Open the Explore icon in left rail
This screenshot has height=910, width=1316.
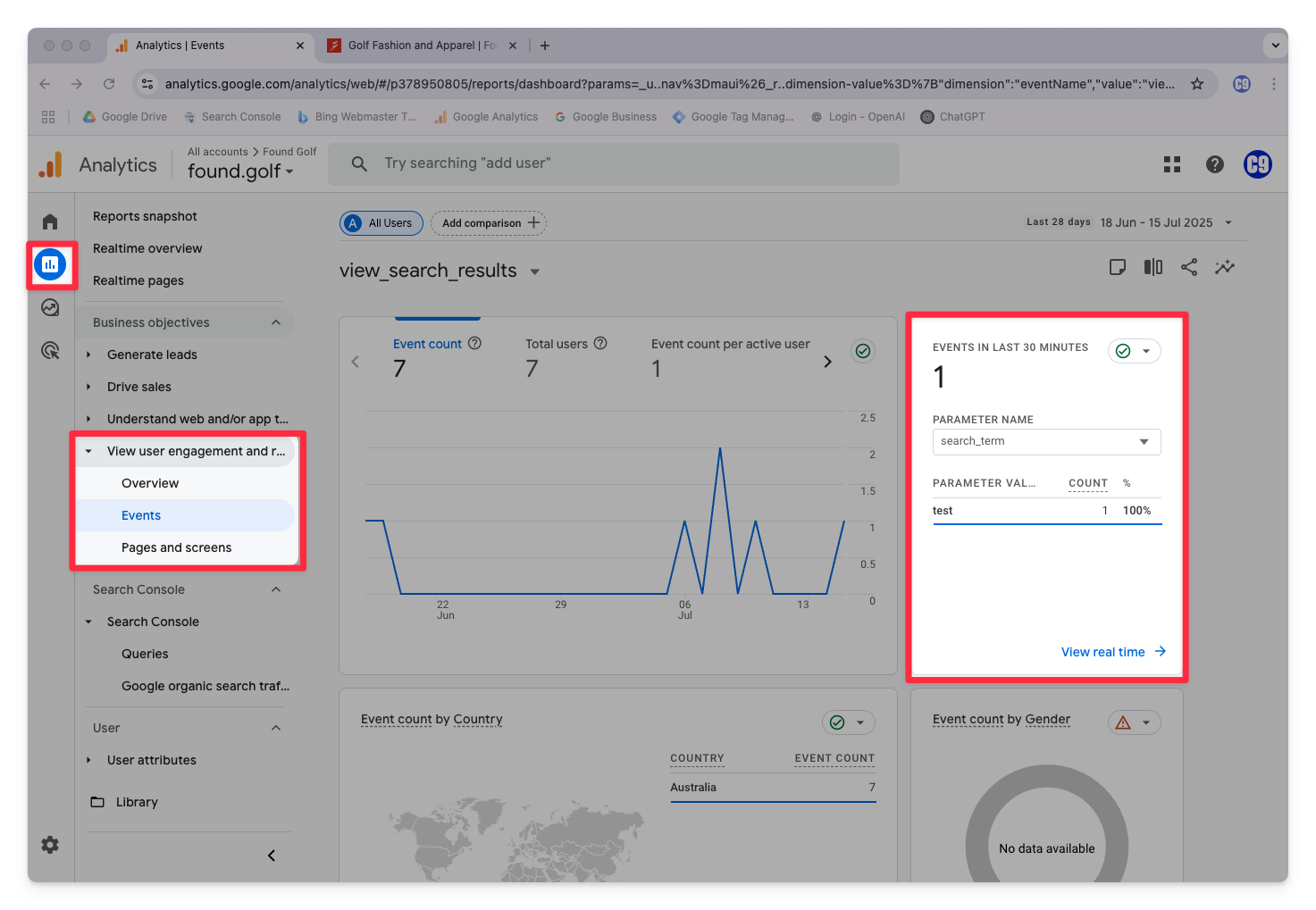click(x=50, y=307)
